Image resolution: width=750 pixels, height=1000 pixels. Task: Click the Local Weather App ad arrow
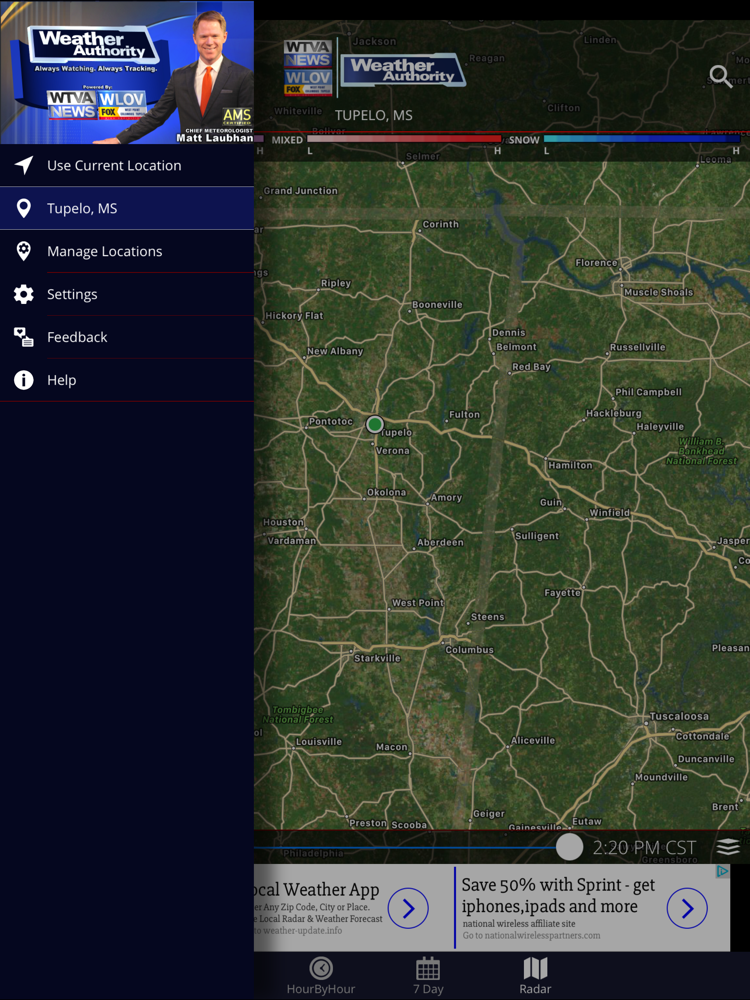408,908
